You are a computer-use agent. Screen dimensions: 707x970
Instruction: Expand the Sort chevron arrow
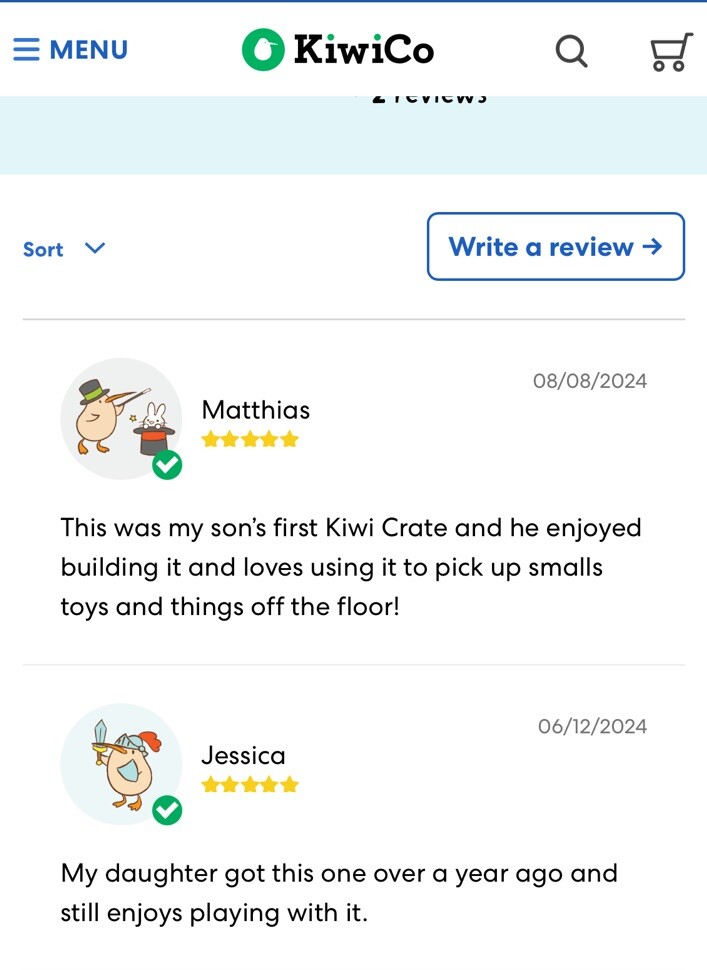point(95,248)
